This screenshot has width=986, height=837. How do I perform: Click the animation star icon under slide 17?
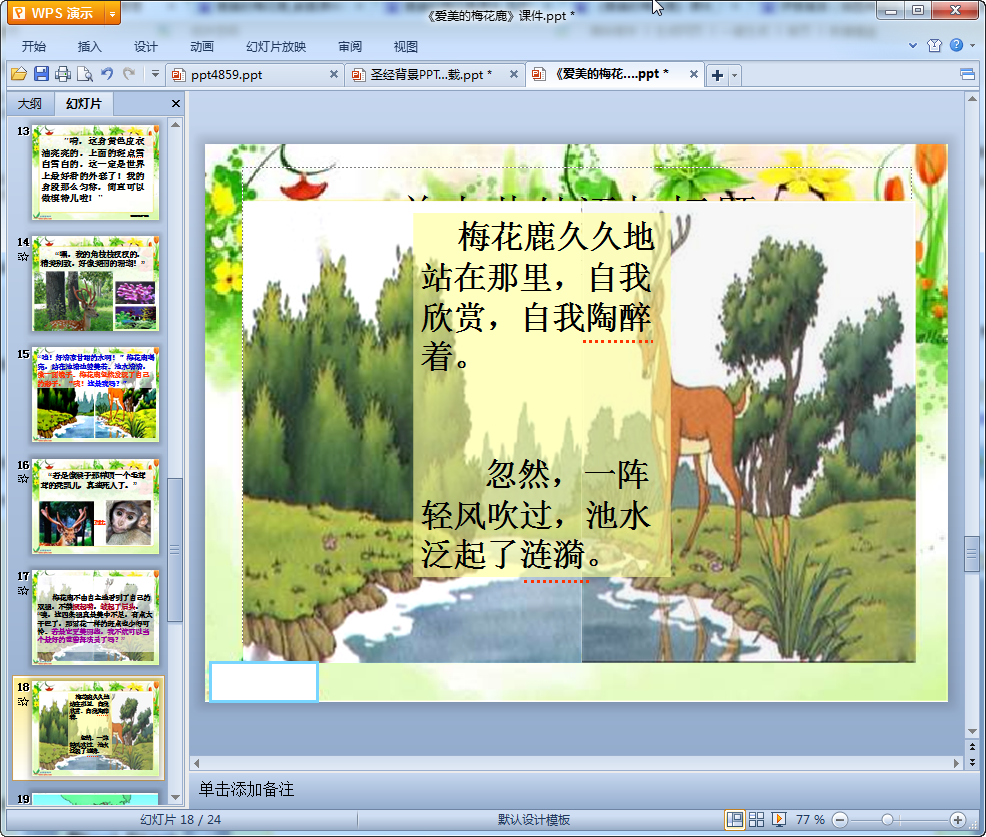23,590
